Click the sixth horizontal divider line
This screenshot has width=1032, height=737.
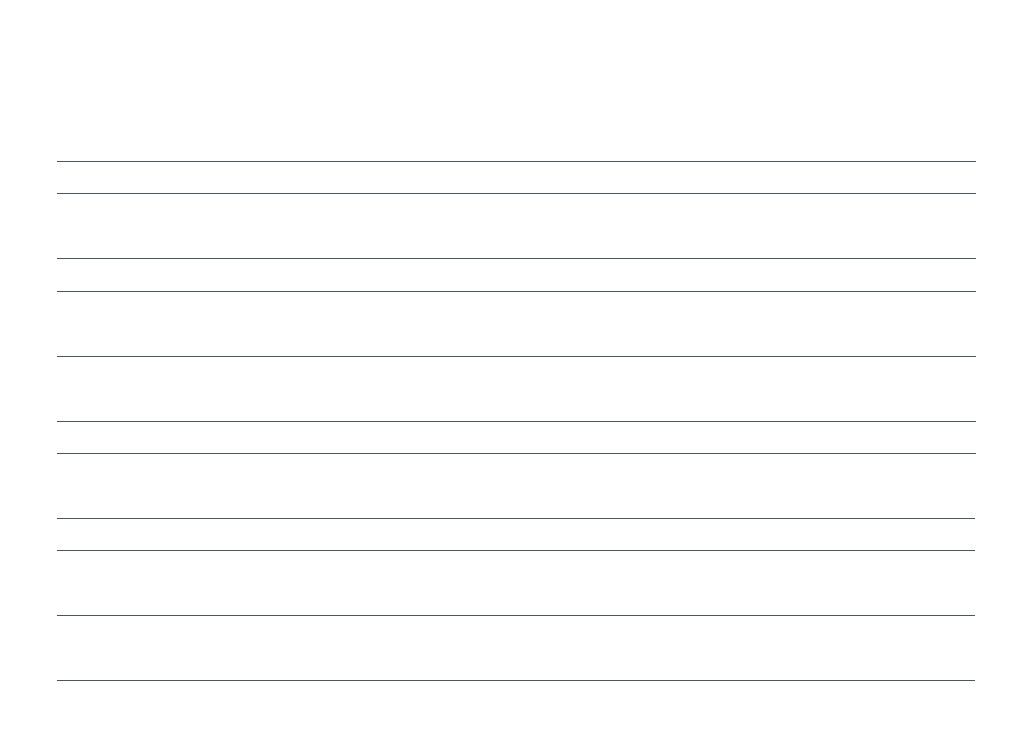(516, 421)
